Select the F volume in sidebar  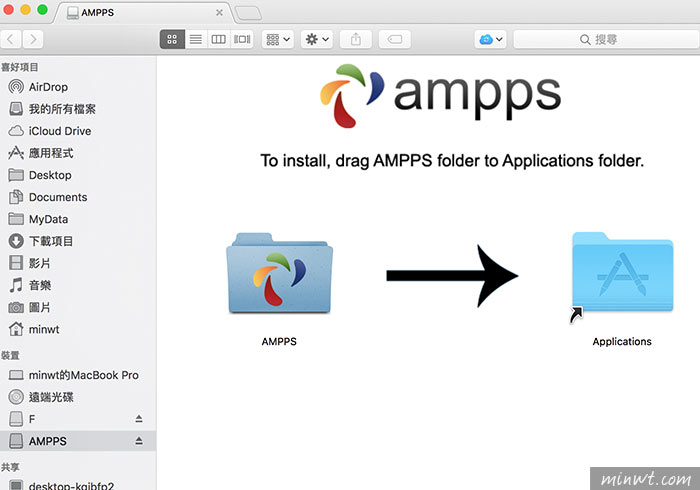[x=78, y=419]
